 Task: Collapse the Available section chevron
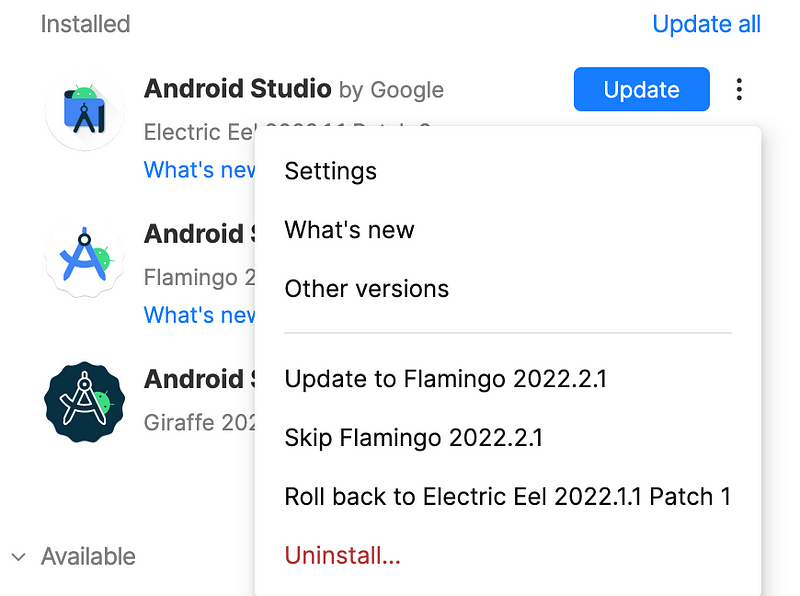point(19,557)
